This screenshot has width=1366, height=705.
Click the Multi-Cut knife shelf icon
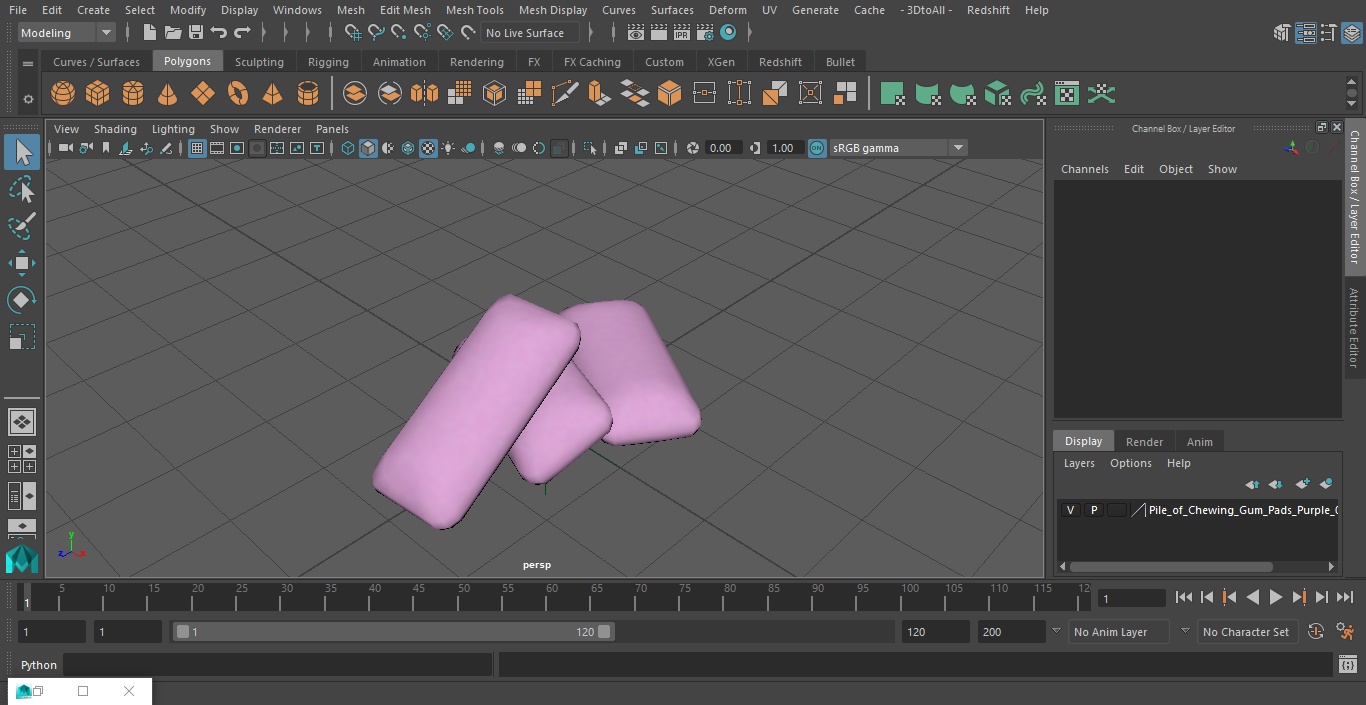click(x=565, y=94)
